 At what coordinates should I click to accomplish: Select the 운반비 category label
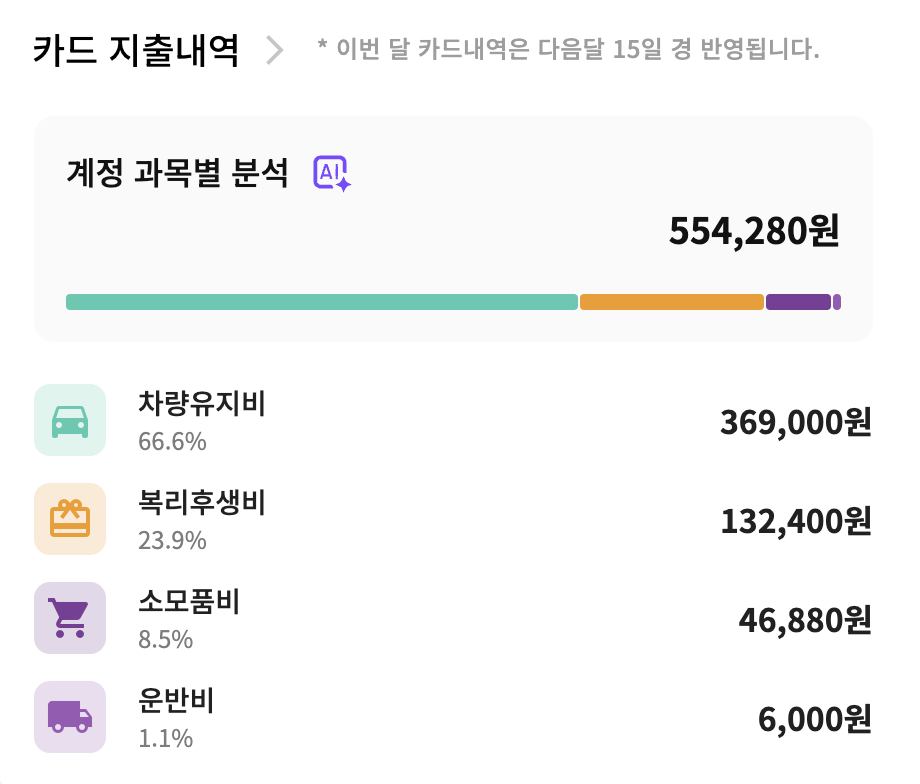click(x=176, y=700)
